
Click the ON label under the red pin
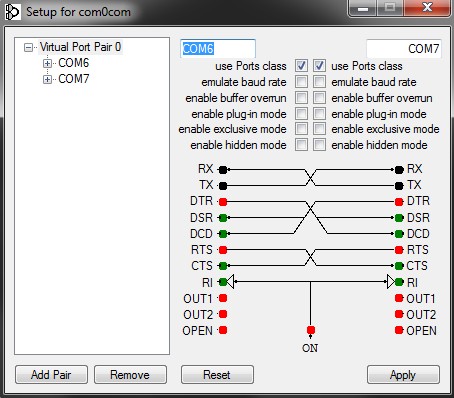(x=310, y=348)
